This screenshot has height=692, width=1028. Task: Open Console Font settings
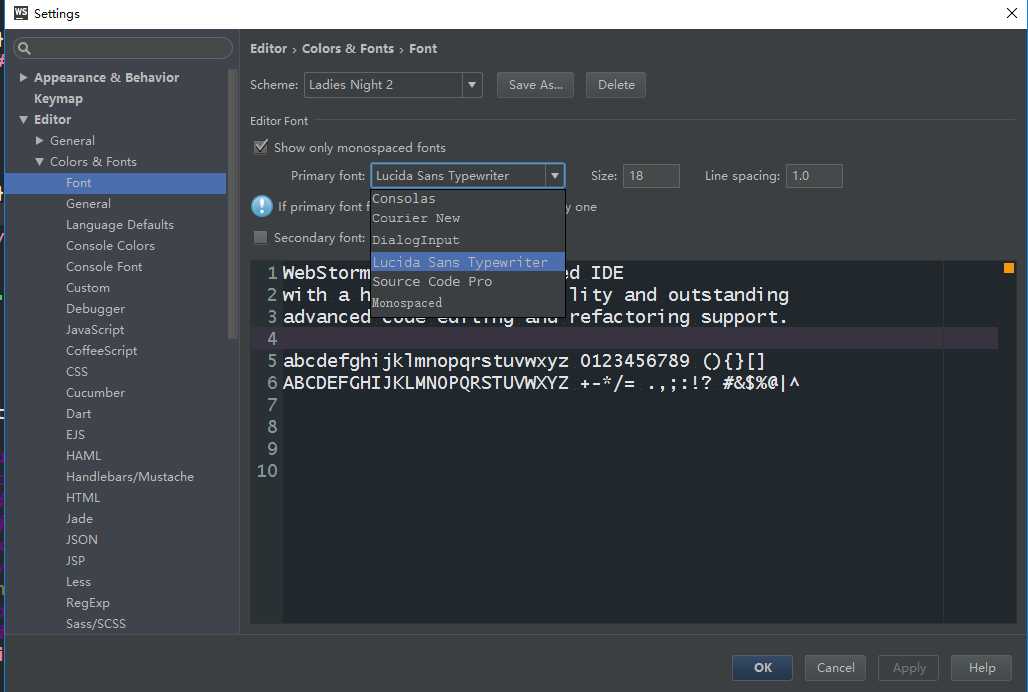point(104,267)
